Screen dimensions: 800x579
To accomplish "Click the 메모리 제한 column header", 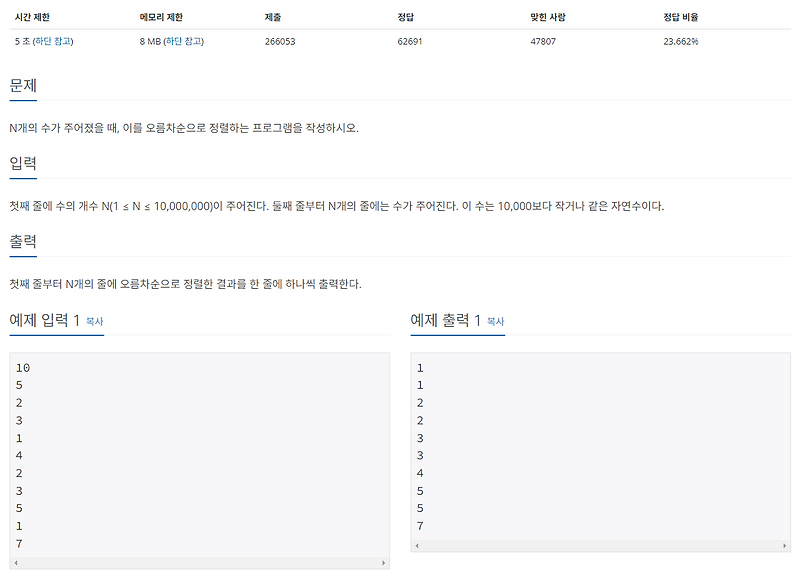I will point(159,15).
